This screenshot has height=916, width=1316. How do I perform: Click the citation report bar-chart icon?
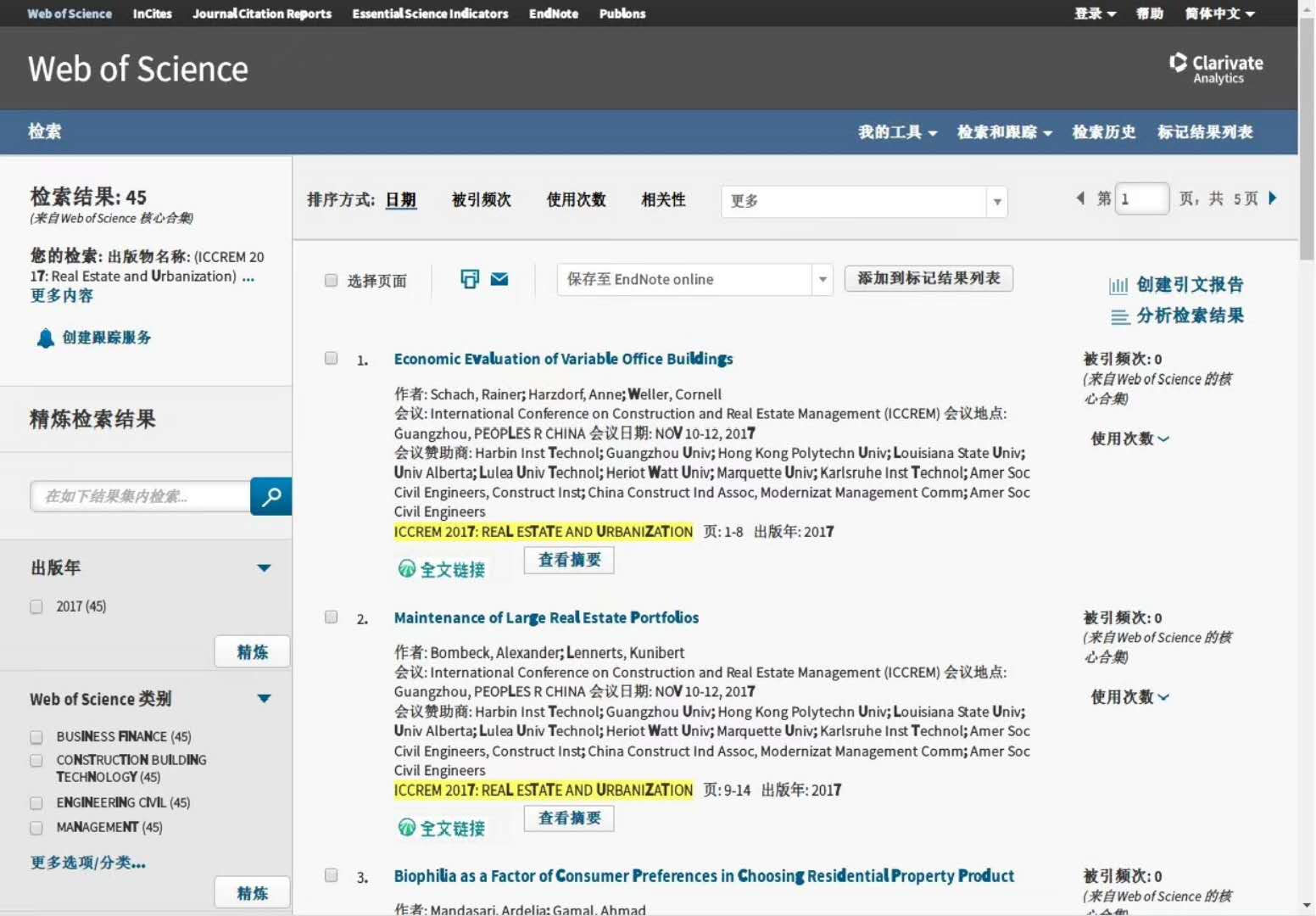[x=1118, y=286]
